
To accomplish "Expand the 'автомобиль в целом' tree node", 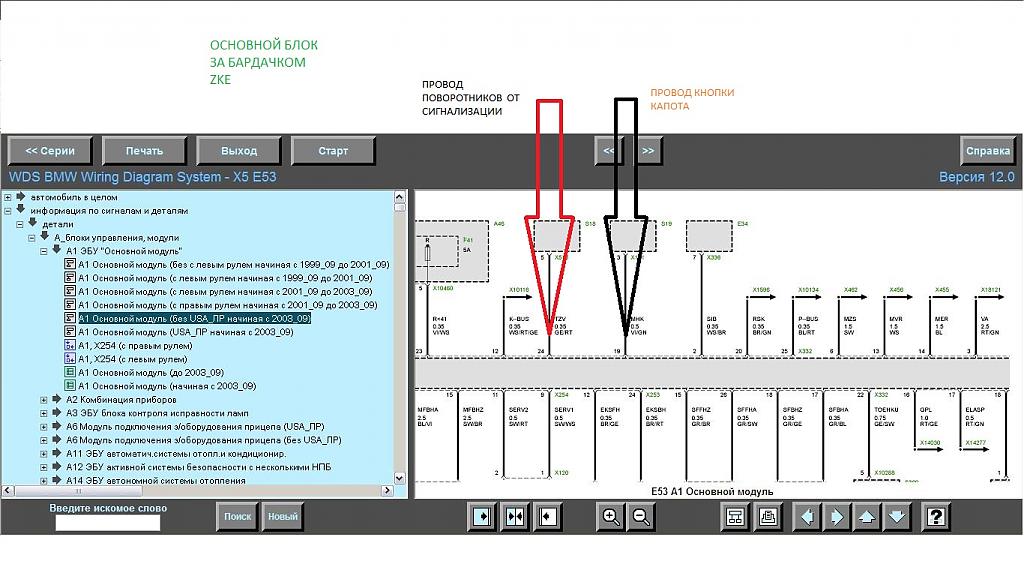I will tap(8, 197).
